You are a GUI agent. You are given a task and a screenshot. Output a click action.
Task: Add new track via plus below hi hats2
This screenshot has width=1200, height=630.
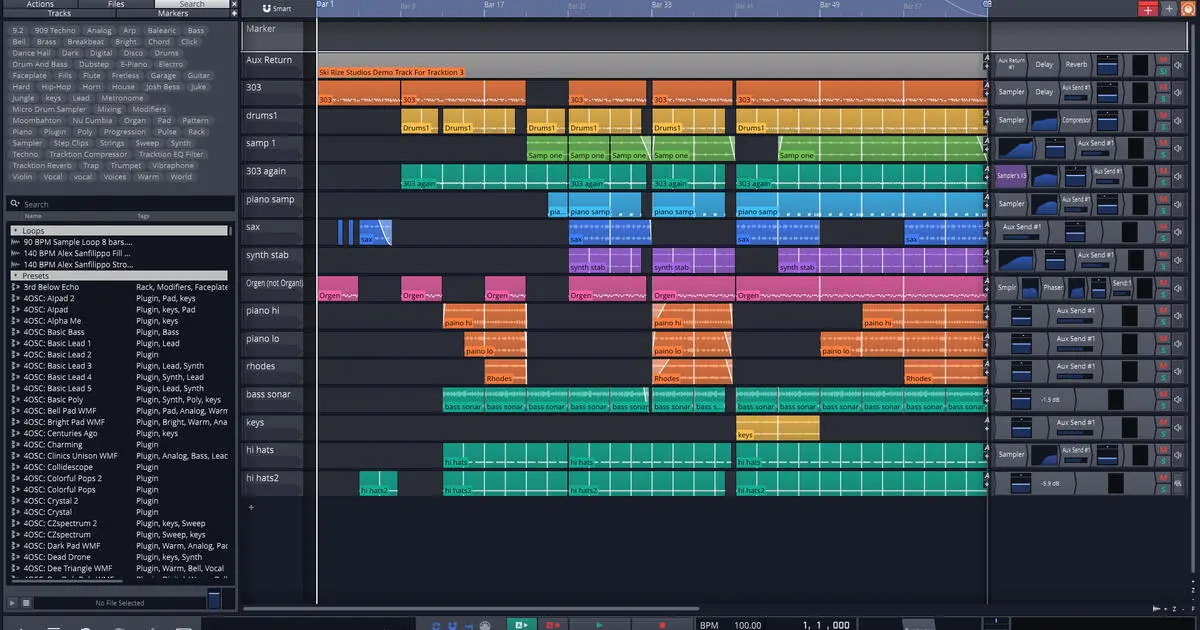point(251,507)
